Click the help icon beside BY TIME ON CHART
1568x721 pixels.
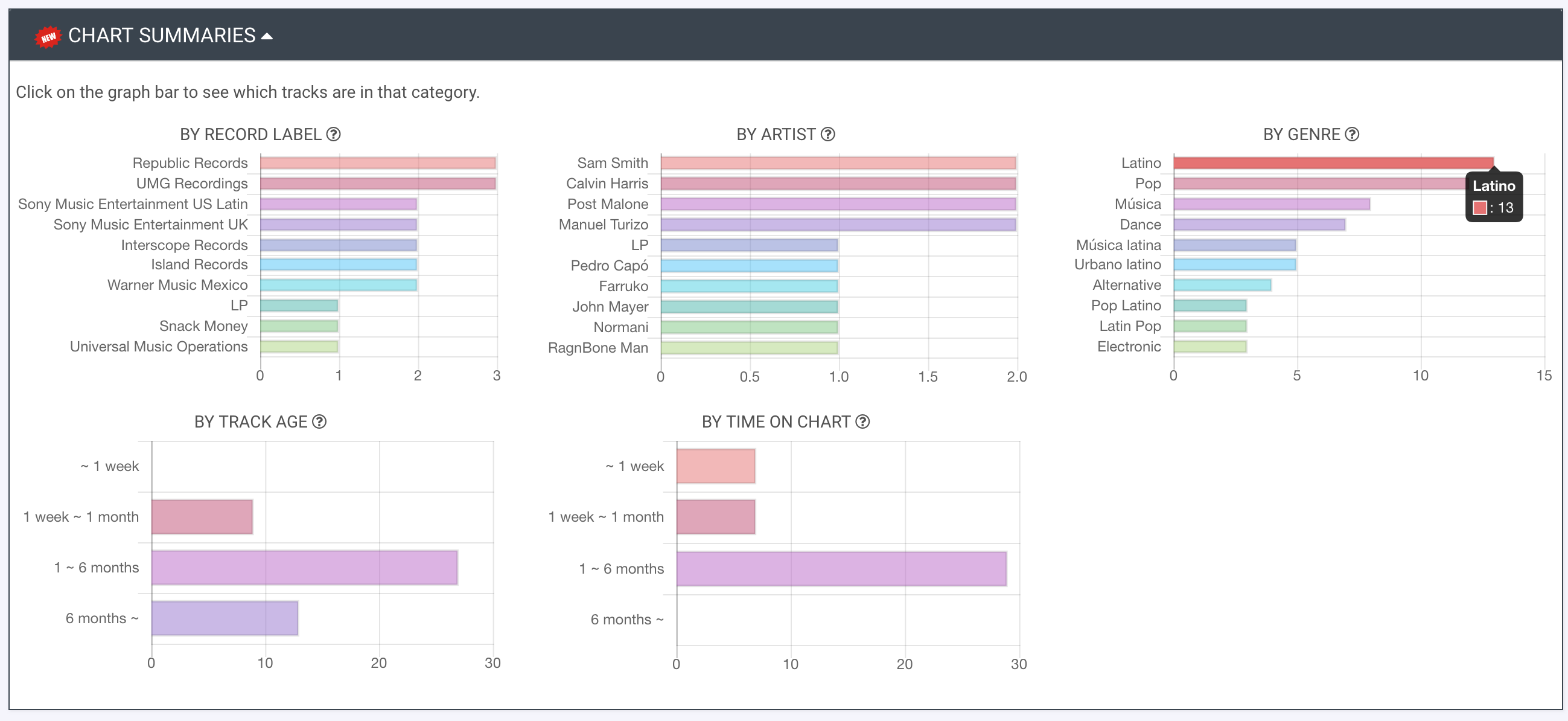tap(862, 421)
